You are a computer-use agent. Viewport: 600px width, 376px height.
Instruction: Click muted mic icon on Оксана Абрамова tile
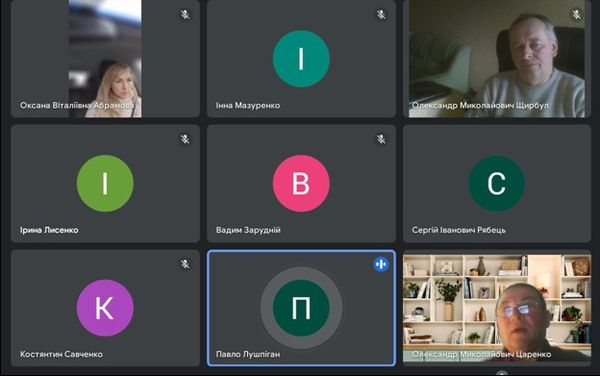(185, 15)
